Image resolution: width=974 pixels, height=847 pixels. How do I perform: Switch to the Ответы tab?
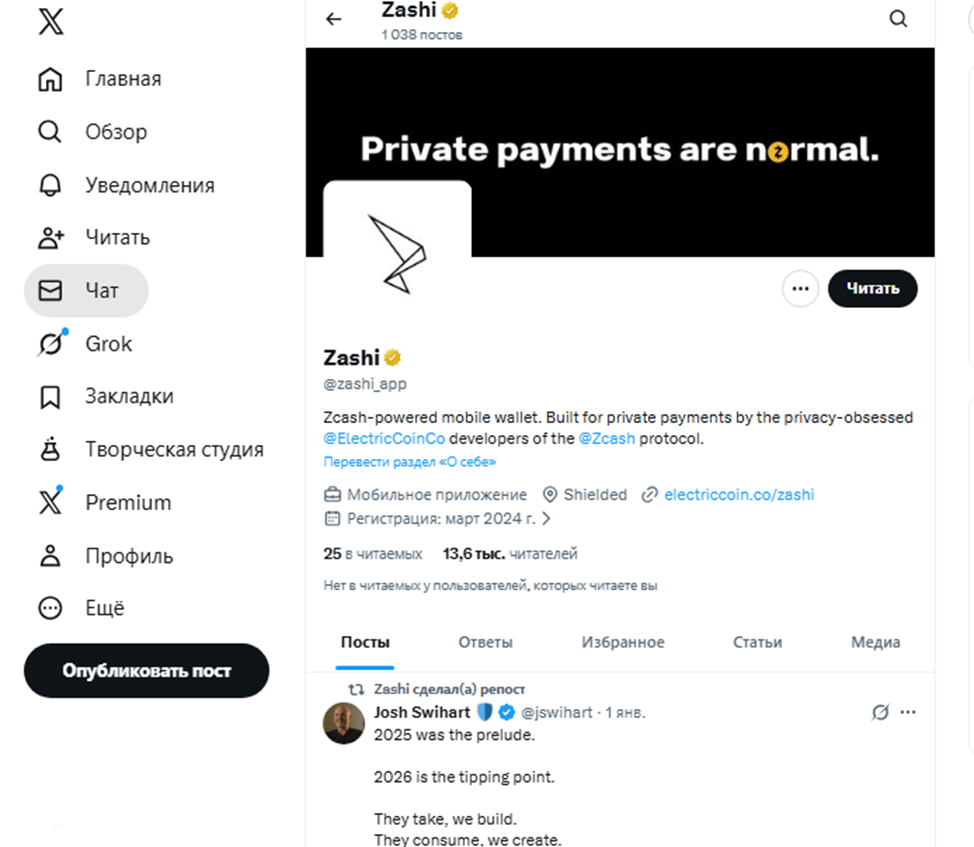pos(485,642)
